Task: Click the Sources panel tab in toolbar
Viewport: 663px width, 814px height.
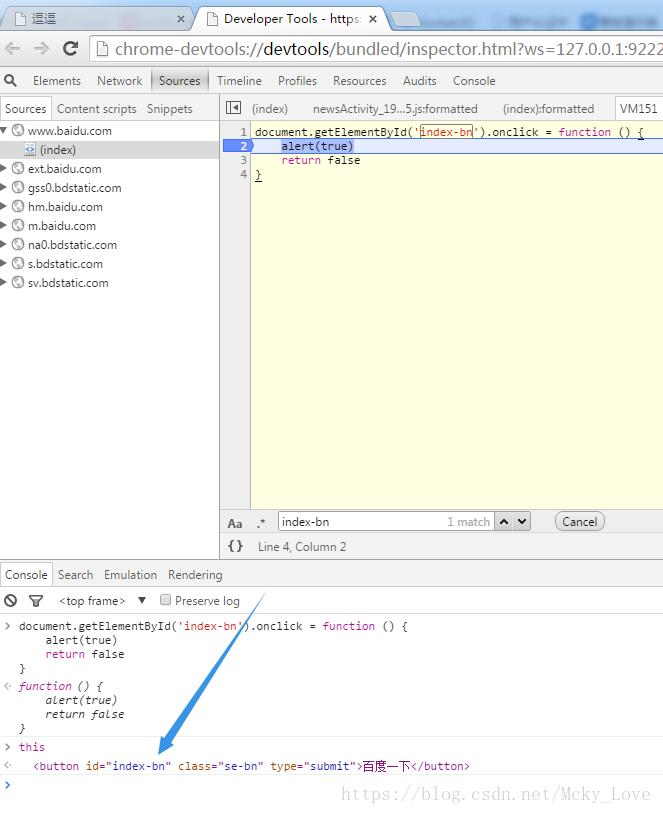Action: coord(180,81)
